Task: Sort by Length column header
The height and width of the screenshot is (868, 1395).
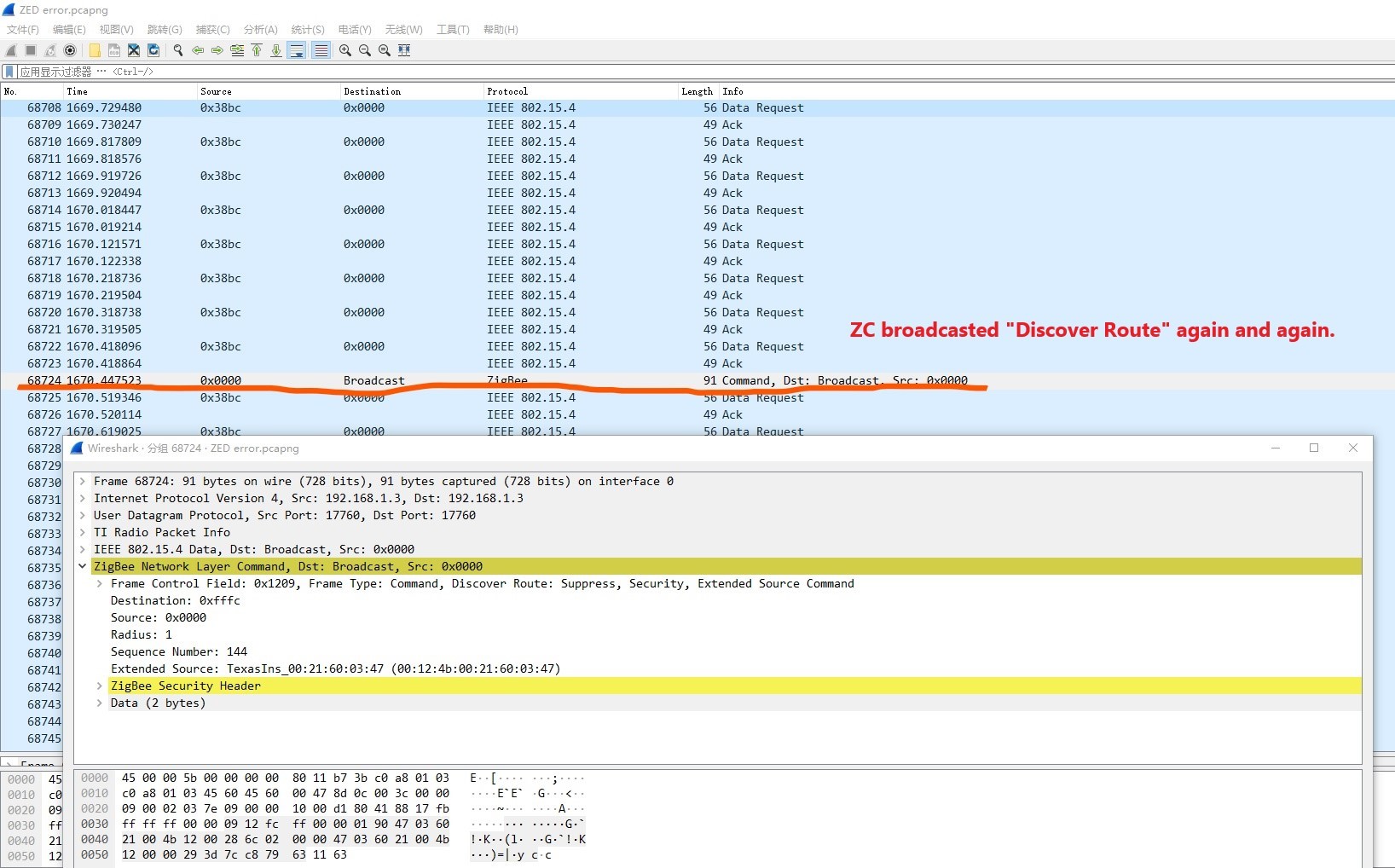Action: pos(697,91)
